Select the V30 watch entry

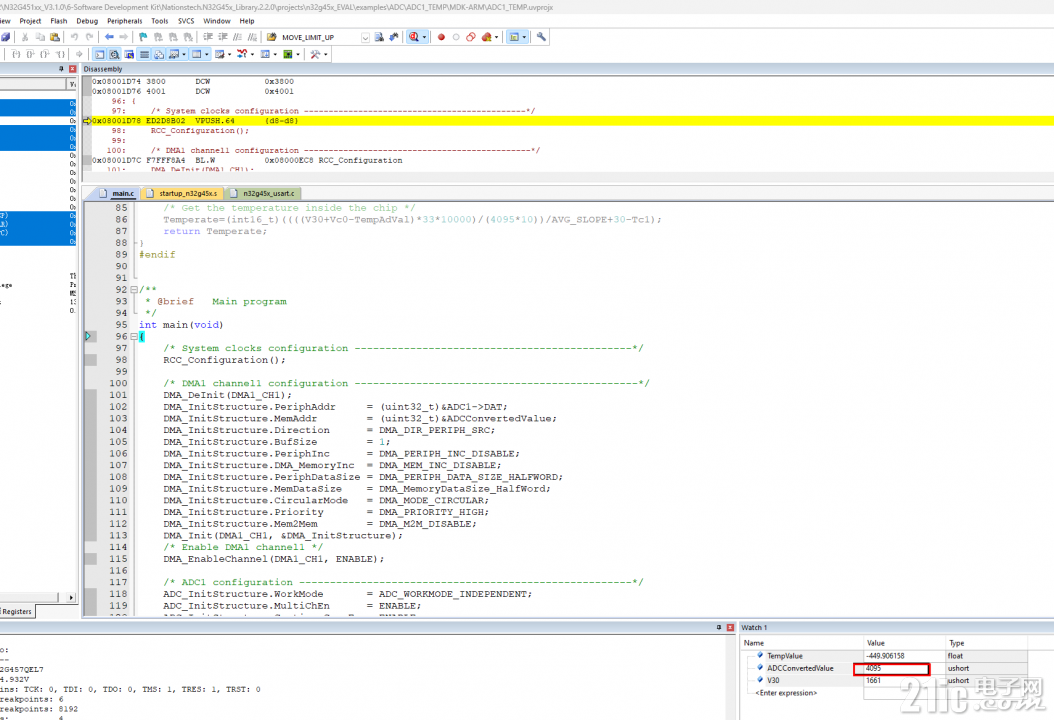coord(773,680)
